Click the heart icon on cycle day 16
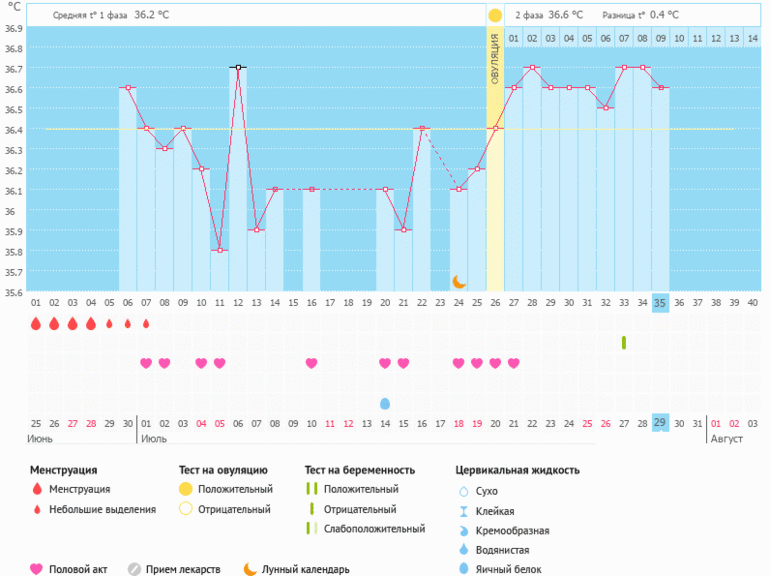 click(311, 363)
